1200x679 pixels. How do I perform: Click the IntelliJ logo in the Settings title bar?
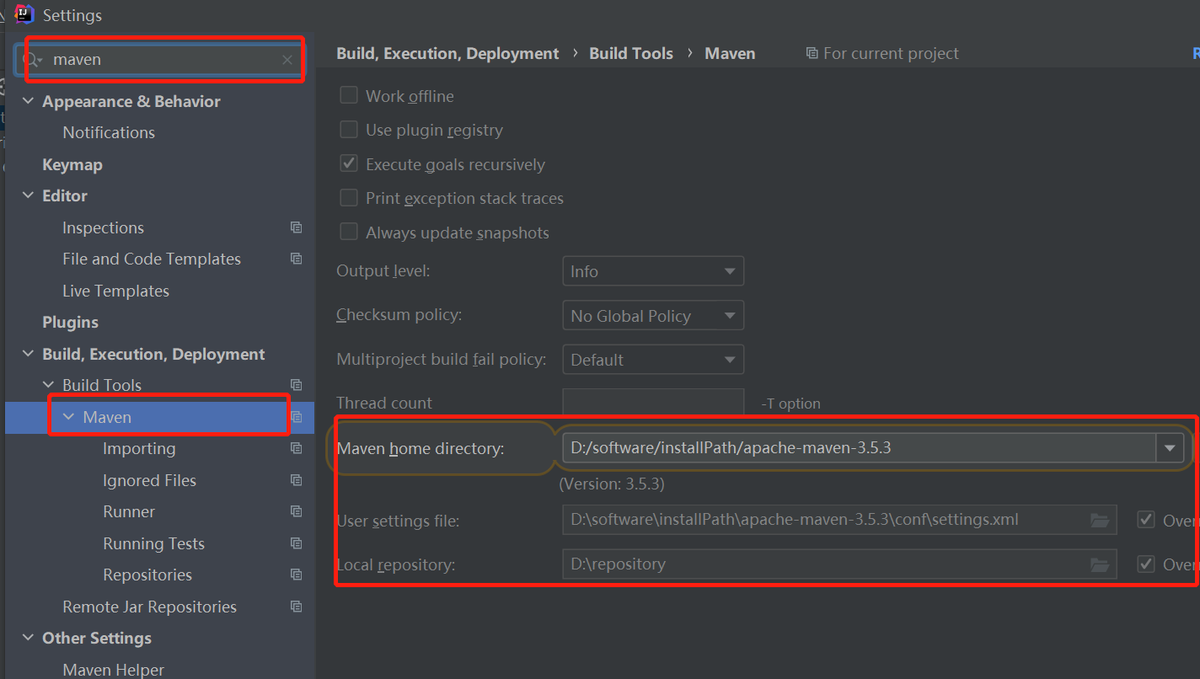(25, 15)
